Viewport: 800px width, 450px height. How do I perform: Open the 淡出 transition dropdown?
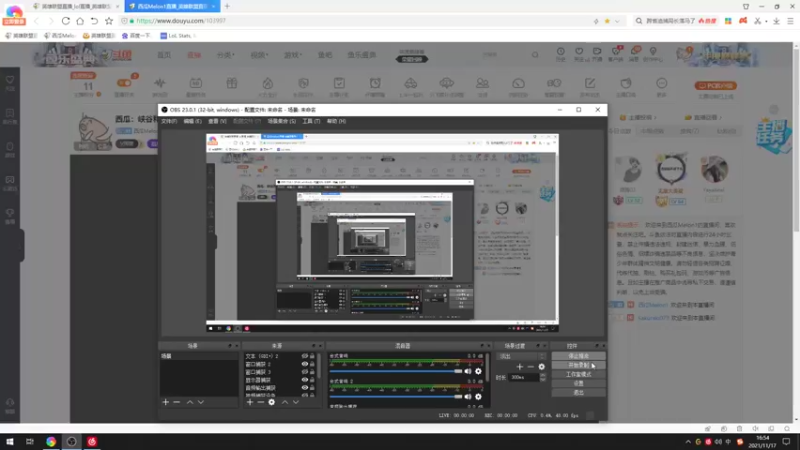click(521, 356)
